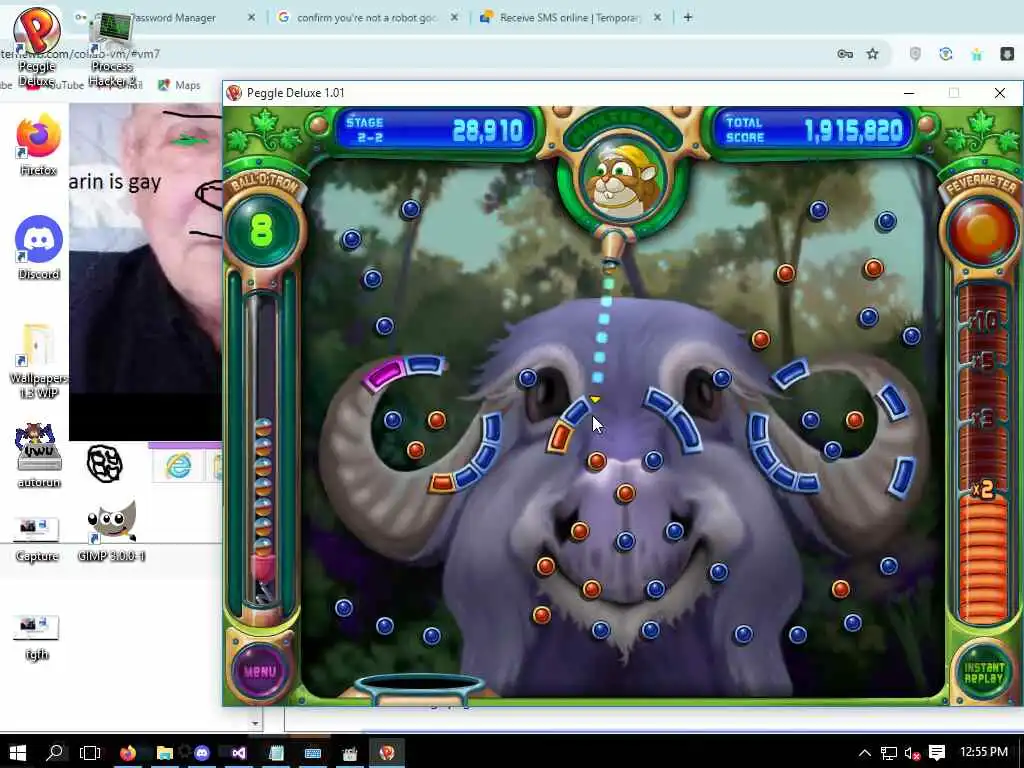The width and height of the screenshot is (1024, 768).
Task: Click the password key icon in the address bar
Action: tap(845, 54)
